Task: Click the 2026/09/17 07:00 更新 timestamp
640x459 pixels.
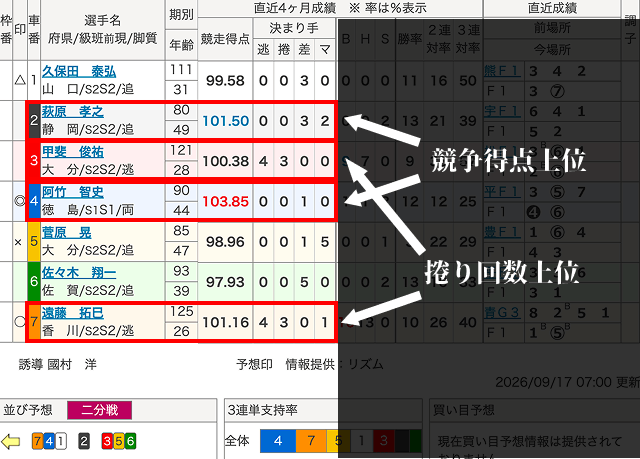Action: (567, 382)
